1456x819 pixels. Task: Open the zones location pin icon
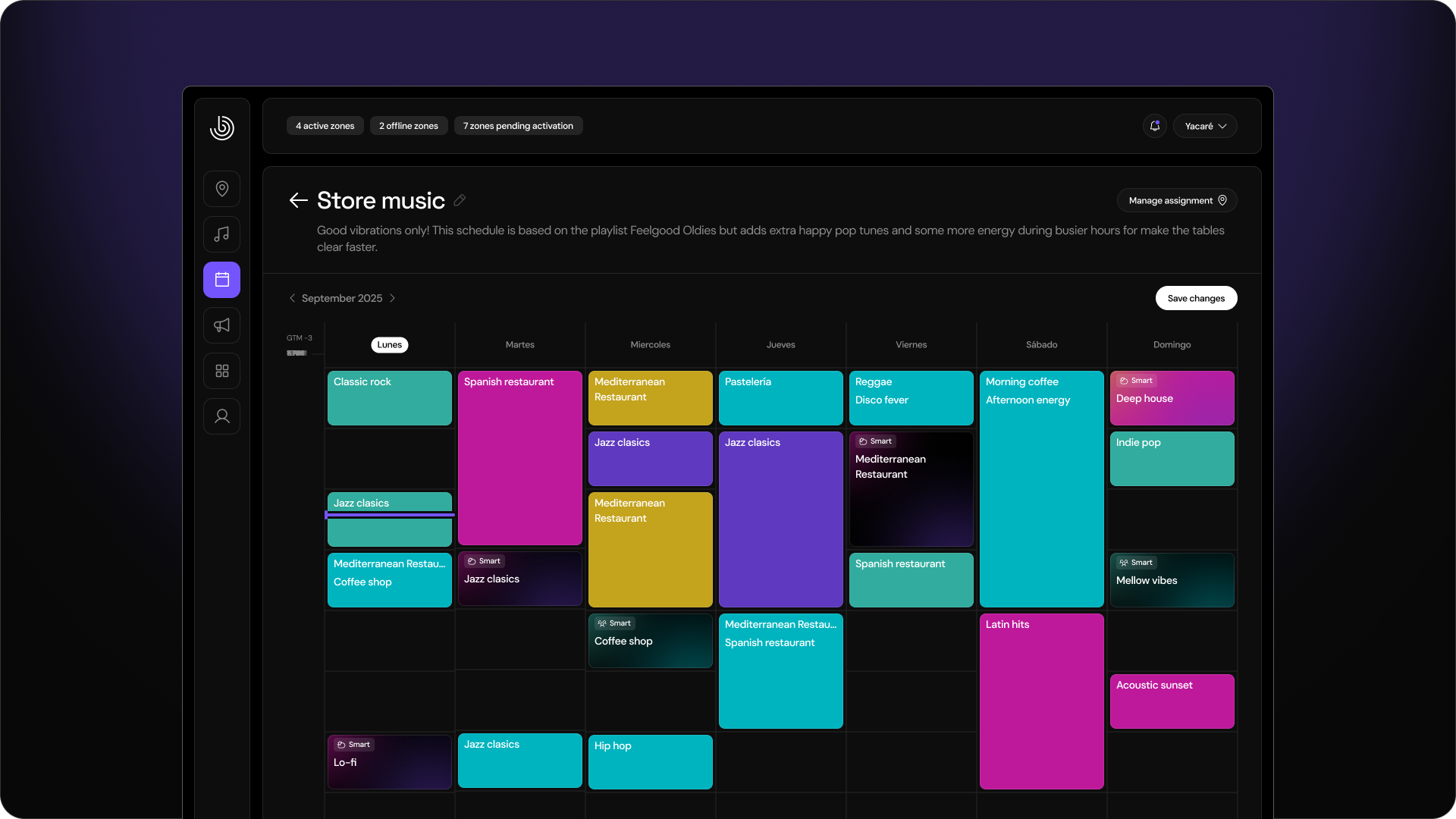(x=221, y=188)
